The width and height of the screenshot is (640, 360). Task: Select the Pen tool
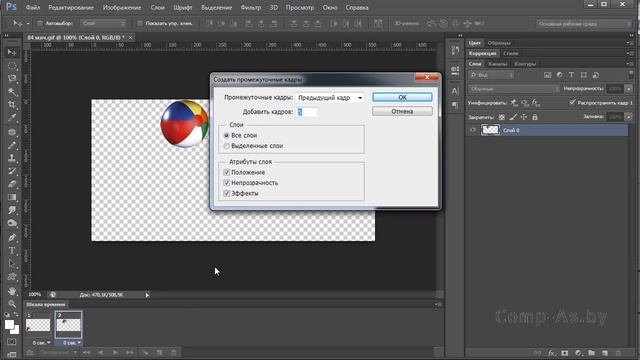(12, 237)
